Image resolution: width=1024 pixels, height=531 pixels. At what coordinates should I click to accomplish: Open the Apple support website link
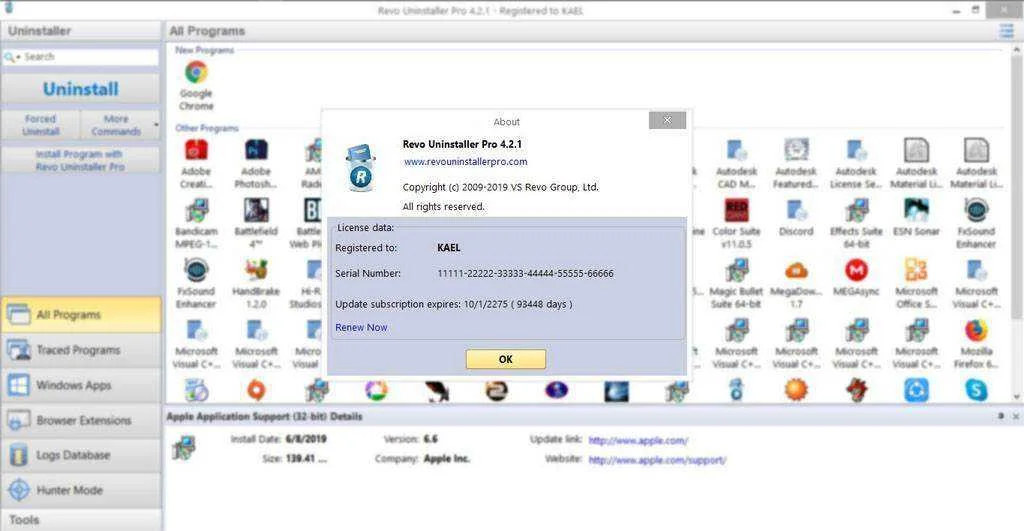657,460
